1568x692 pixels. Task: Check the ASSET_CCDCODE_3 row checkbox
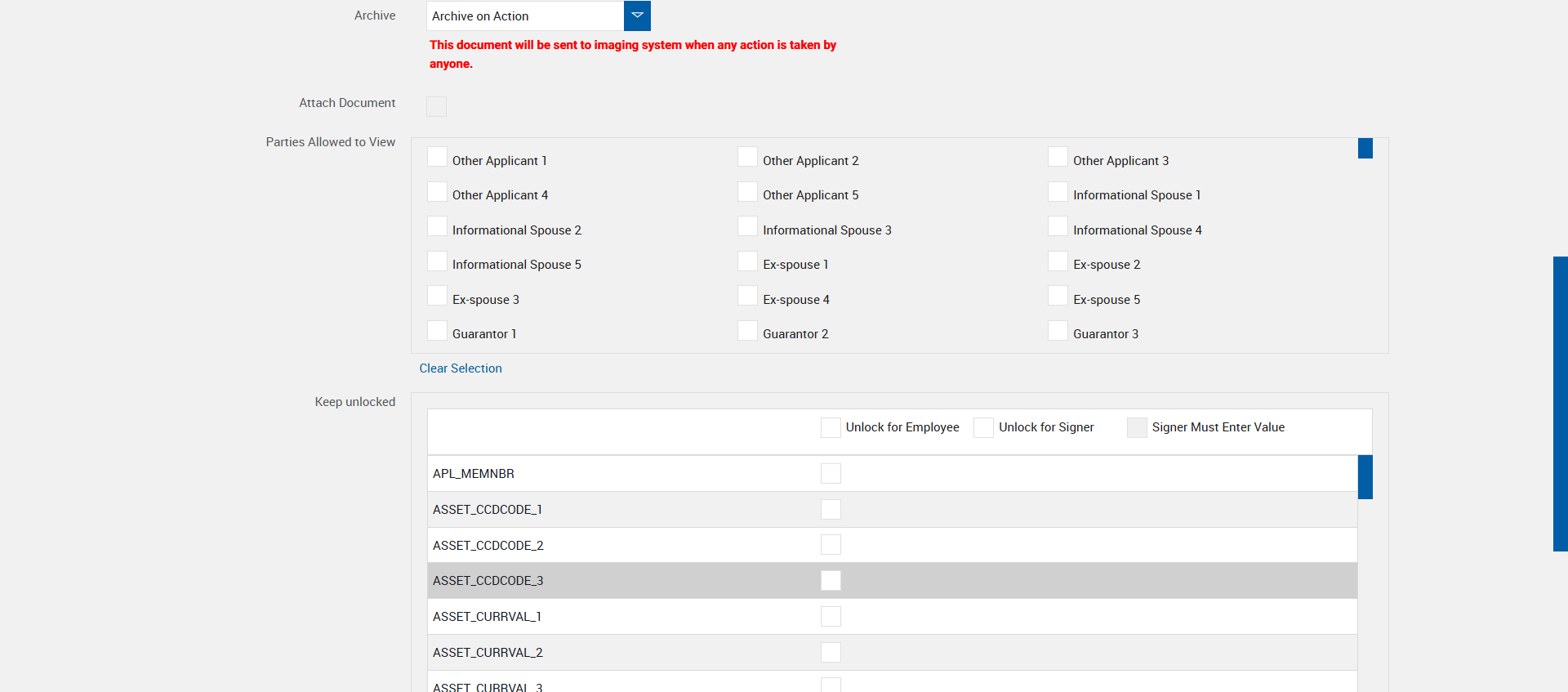tap(831, 581)
